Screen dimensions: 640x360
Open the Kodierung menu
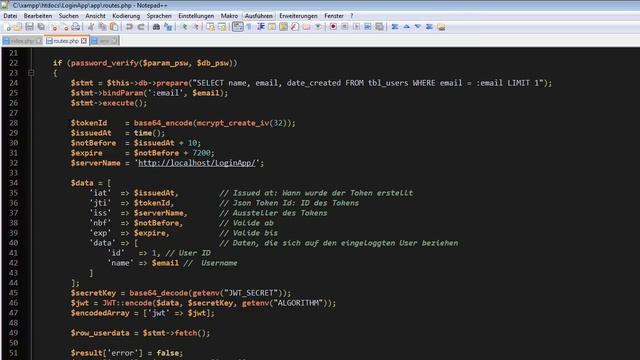pos(126,16)
